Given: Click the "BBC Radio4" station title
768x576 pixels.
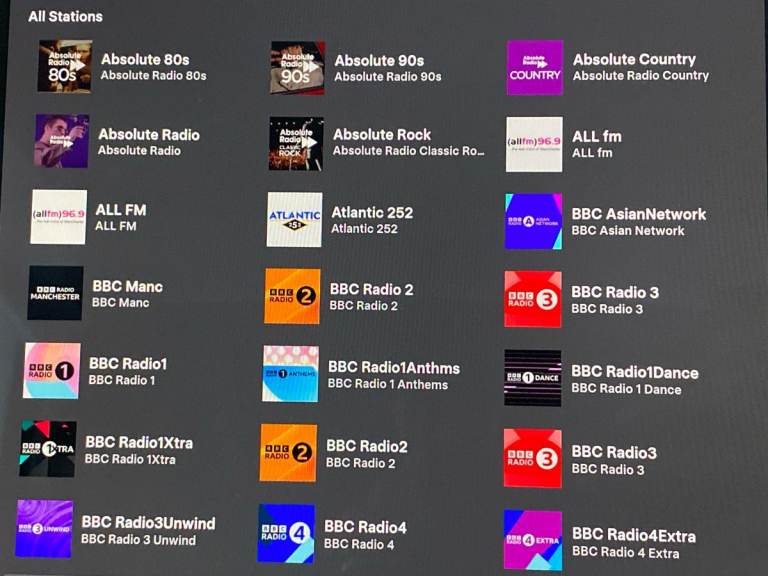Looking at the screenshot, I should point(365,528).
